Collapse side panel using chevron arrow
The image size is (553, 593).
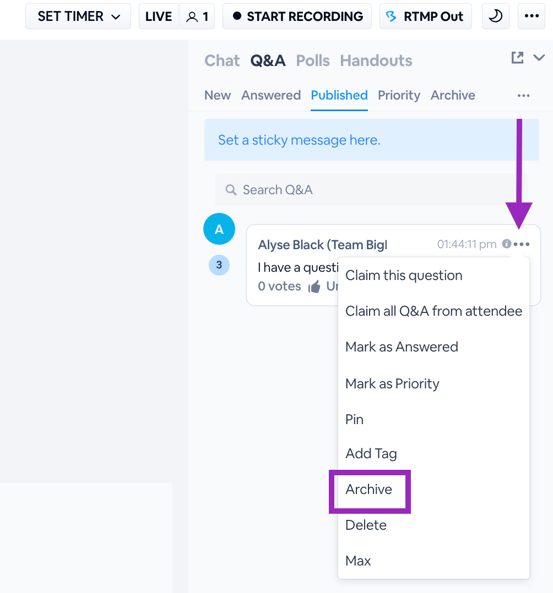(539, 58)
